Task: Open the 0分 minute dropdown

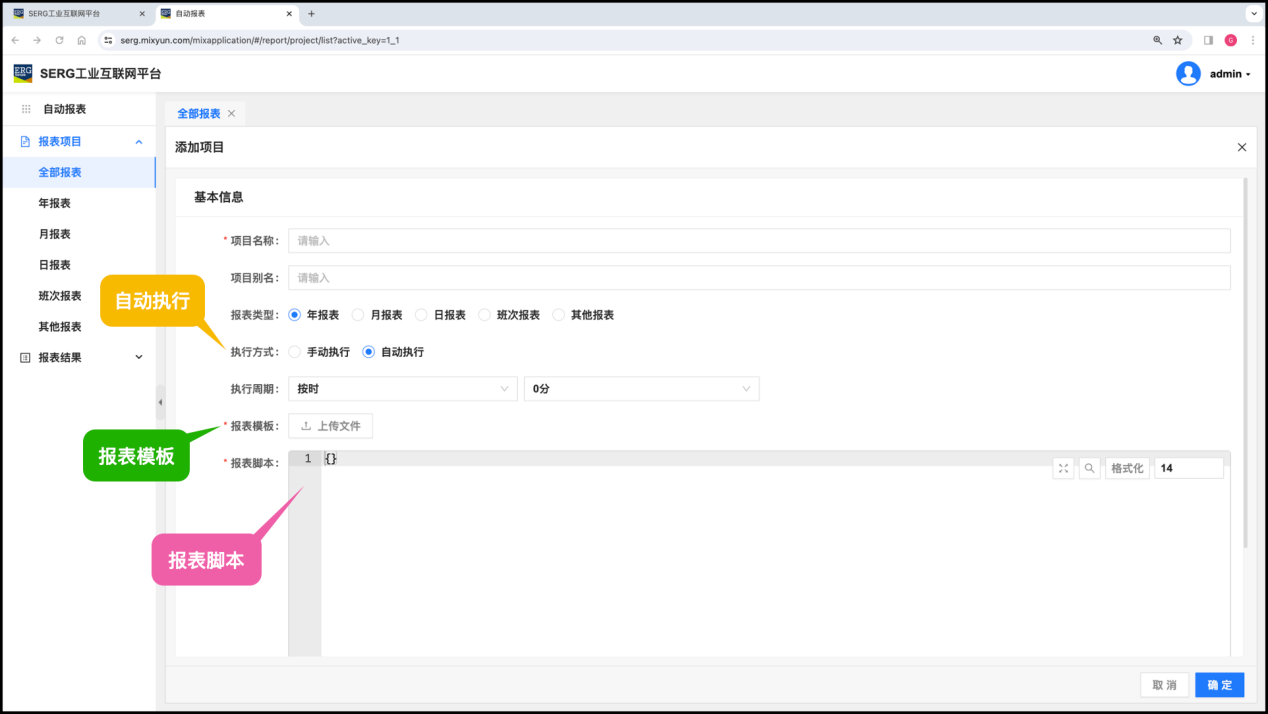Action: coord(641,389)
